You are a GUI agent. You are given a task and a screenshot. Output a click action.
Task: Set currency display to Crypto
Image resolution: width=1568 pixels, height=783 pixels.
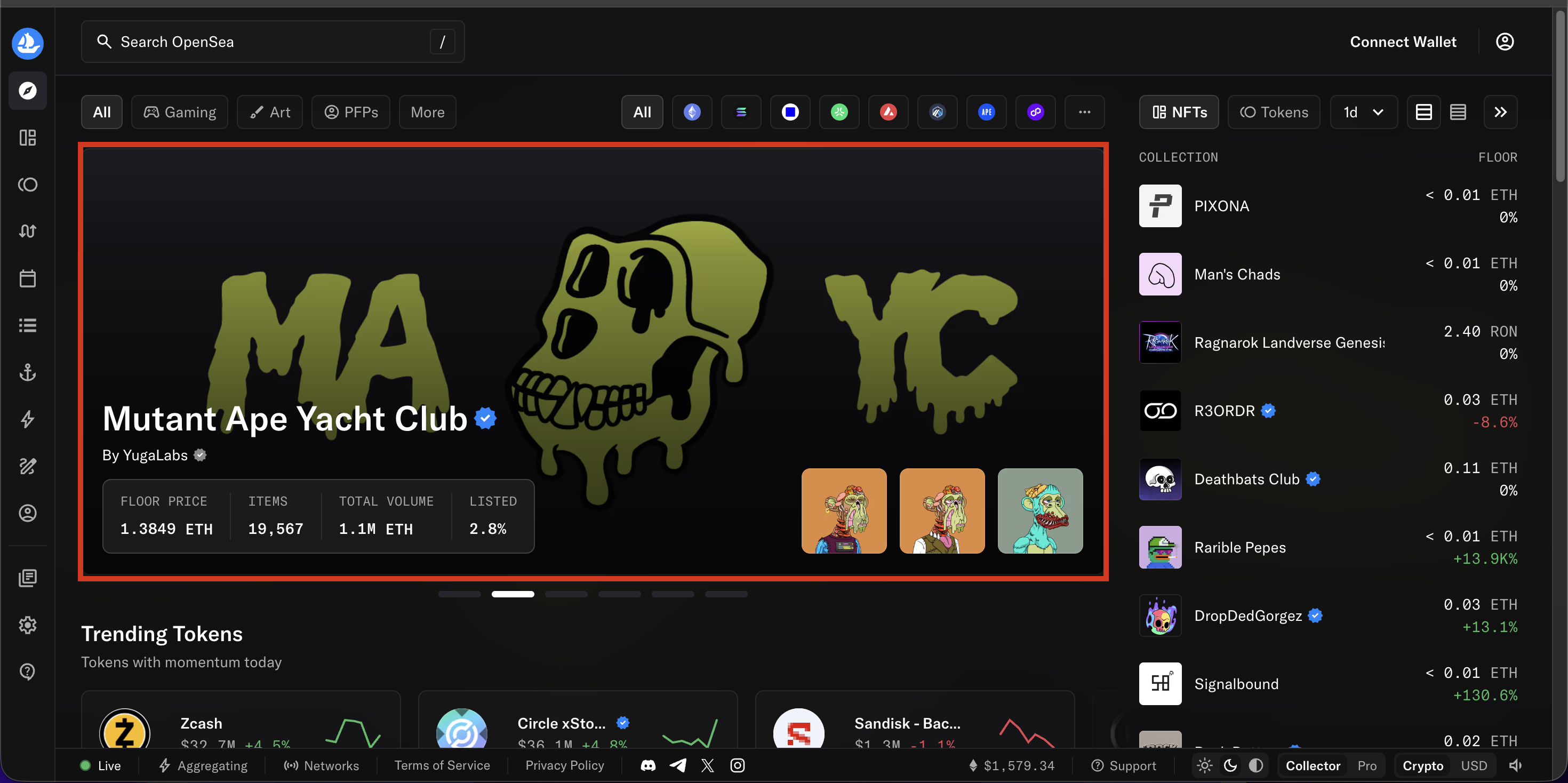point(1422,765)
